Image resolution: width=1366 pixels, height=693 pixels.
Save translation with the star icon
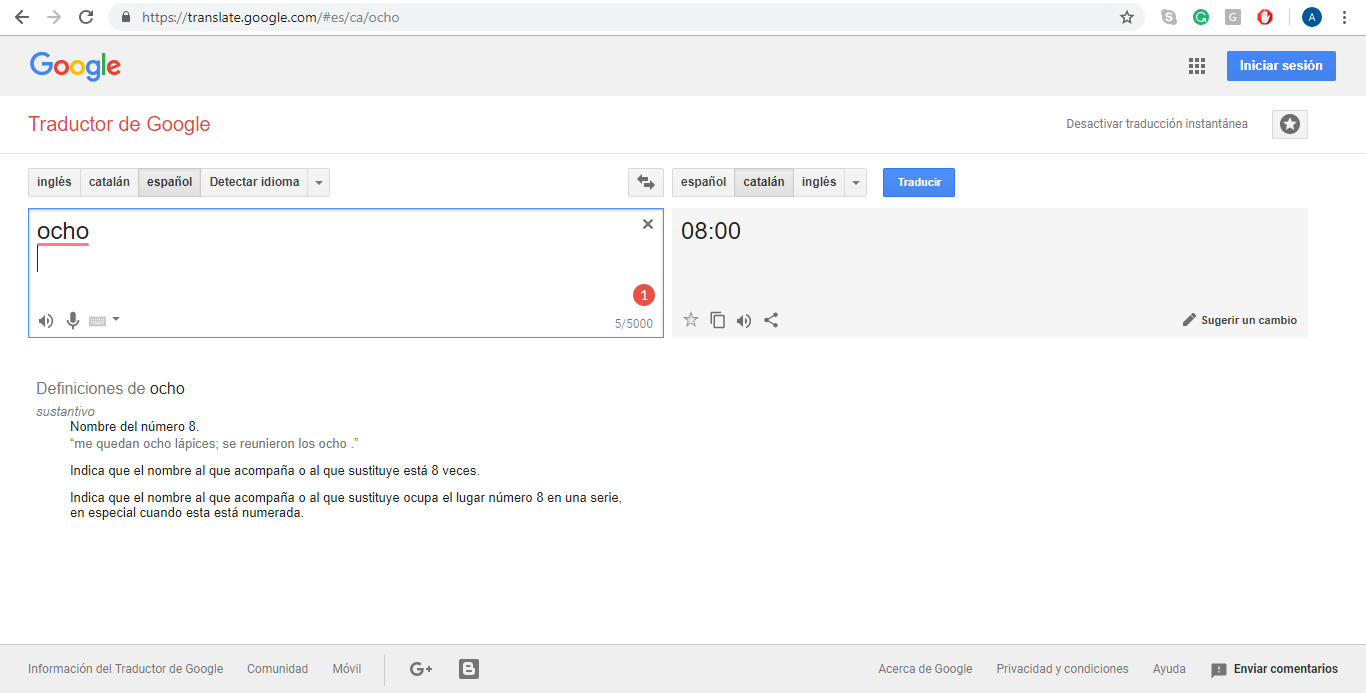click(690, 320)
